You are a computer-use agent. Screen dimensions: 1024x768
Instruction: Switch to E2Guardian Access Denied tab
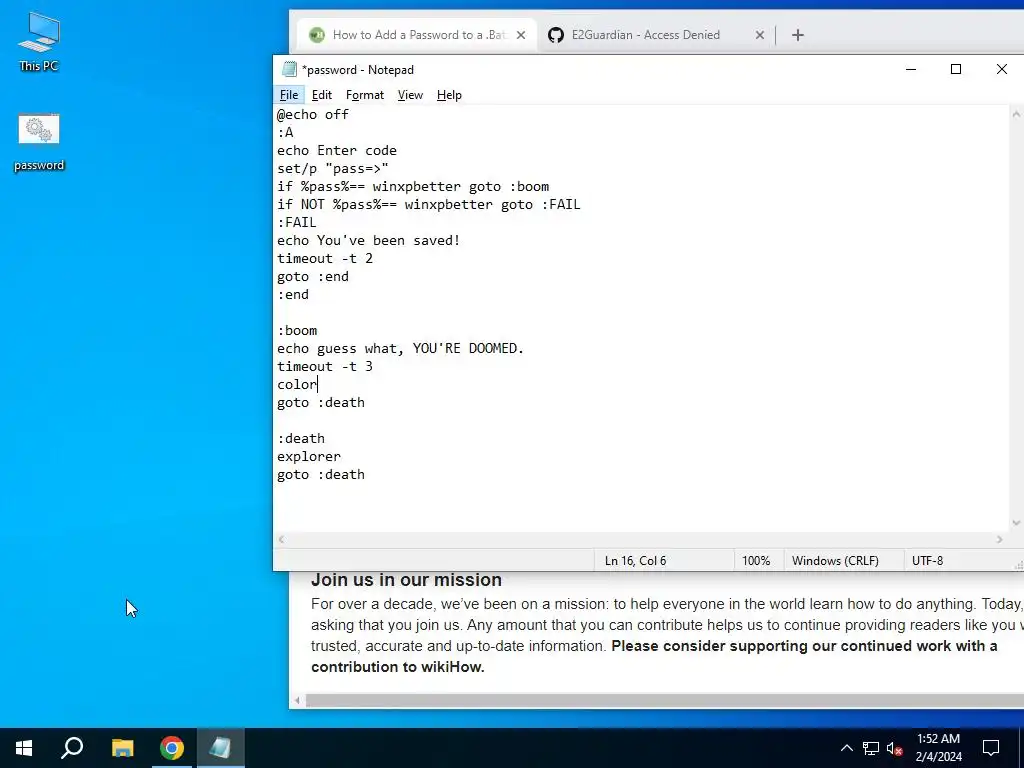click(x=645, y=35)
